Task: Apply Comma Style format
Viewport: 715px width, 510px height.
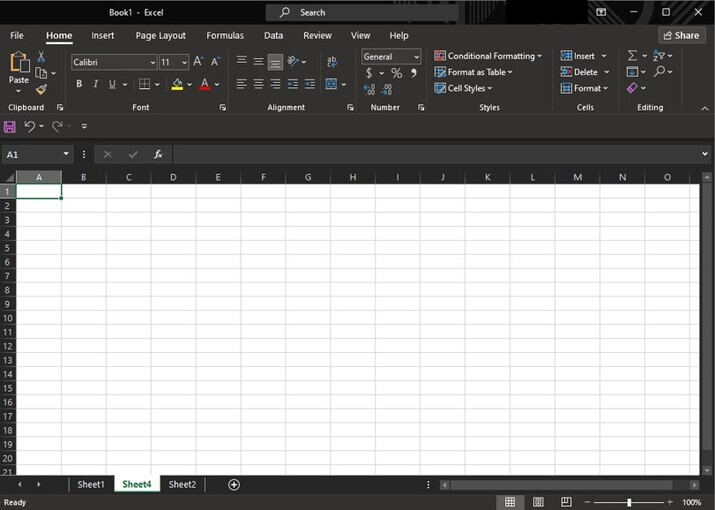Action: tap(414, 73)
